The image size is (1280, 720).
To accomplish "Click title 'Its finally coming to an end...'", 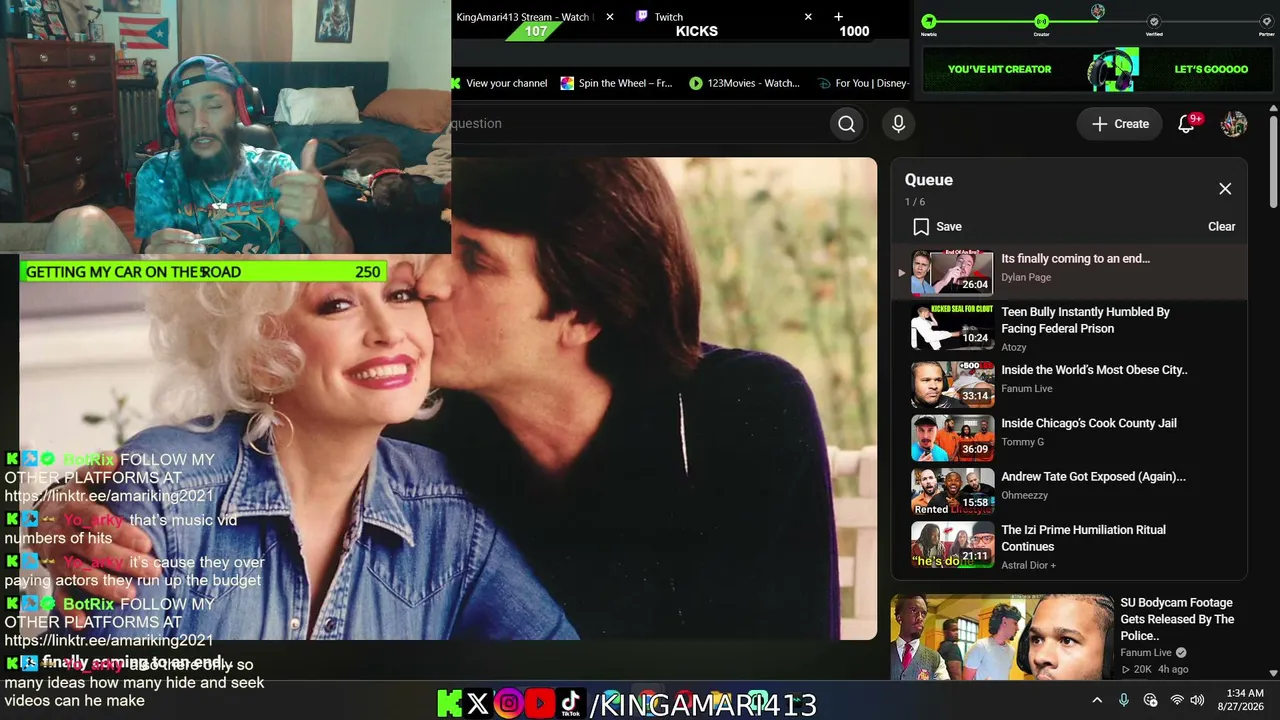I will coord(1075,259).
